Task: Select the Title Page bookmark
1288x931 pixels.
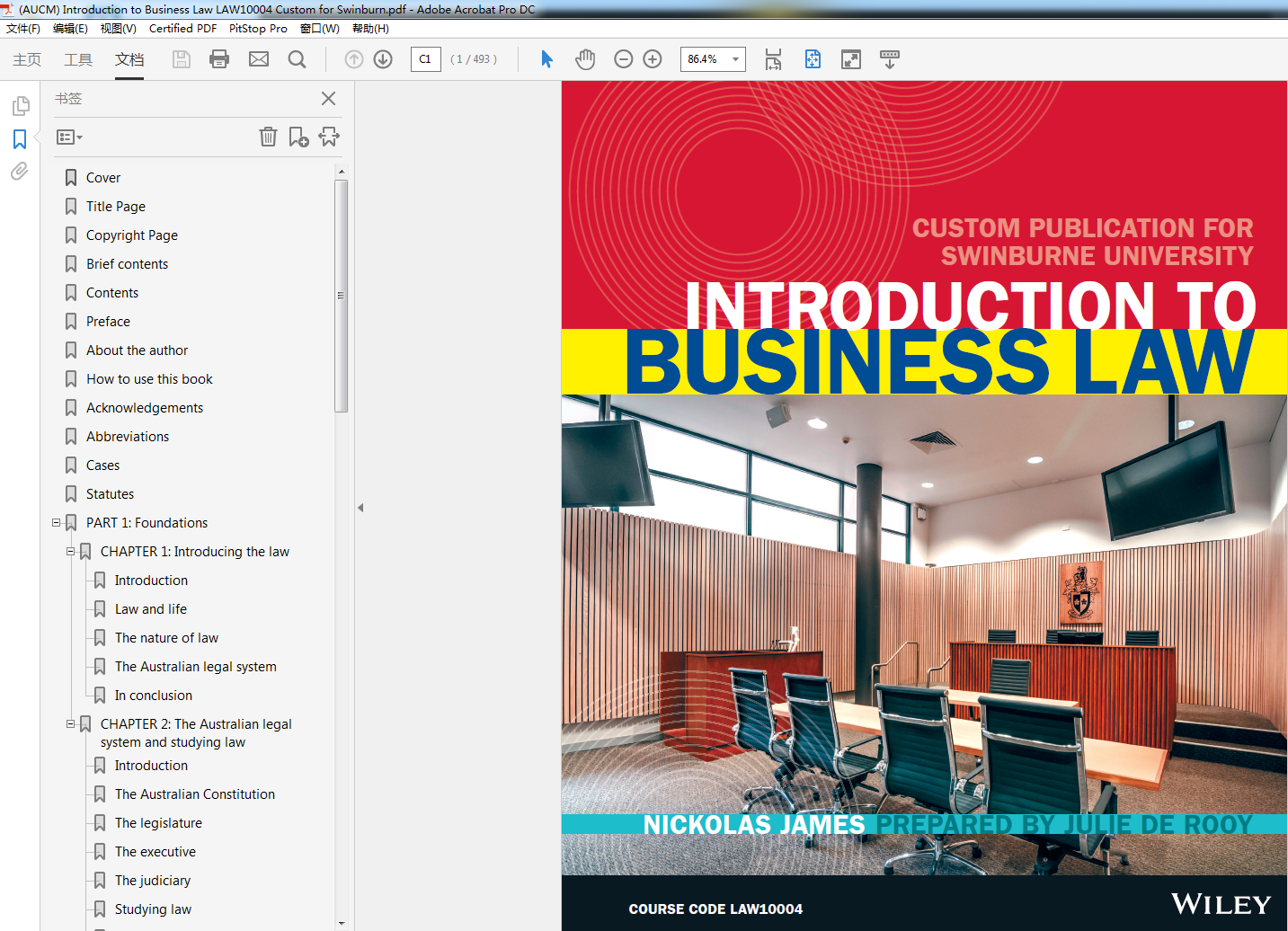Action: [x=115, y=207]
